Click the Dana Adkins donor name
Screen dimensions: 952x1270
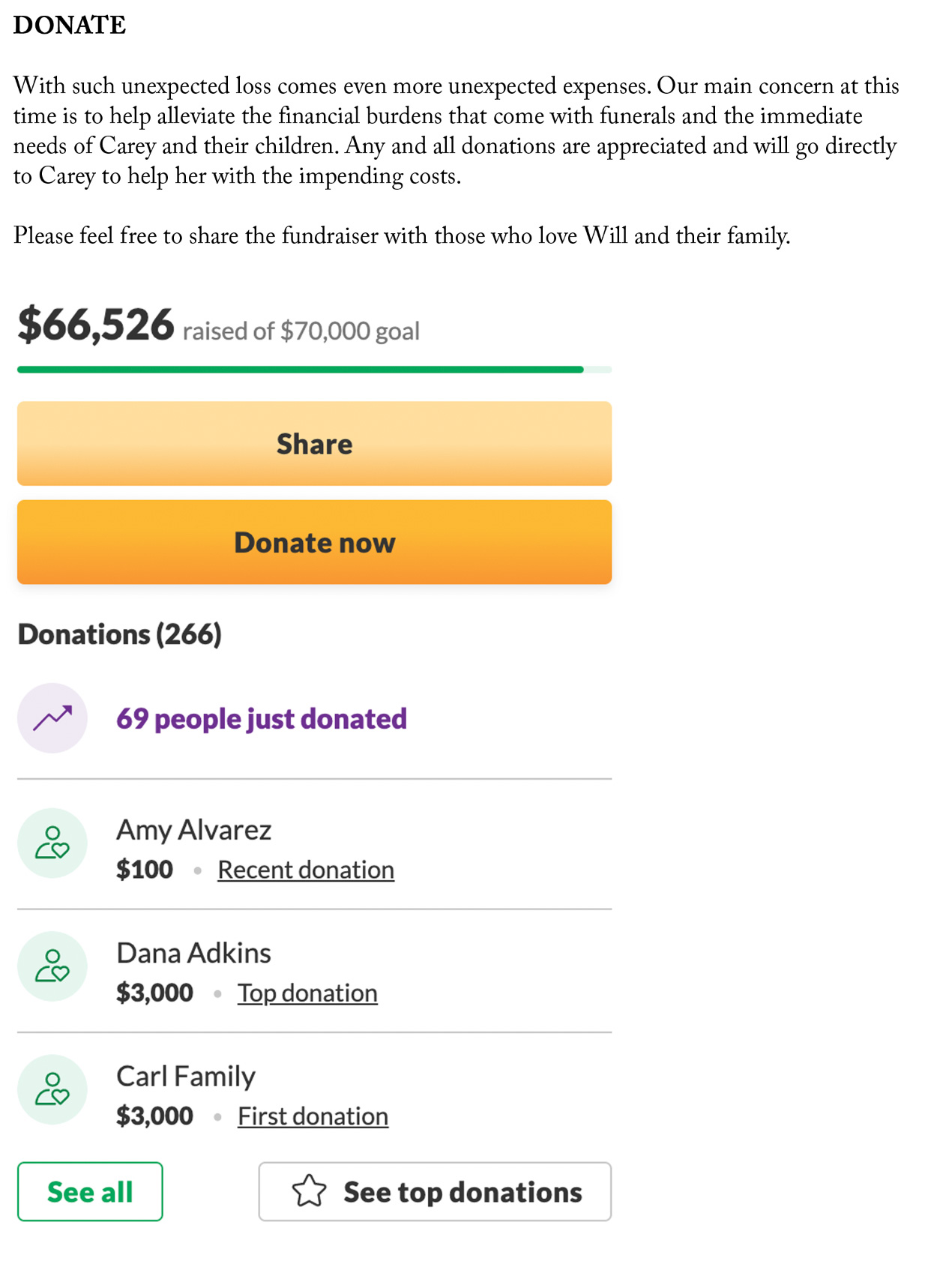click(x=194, y=953)
